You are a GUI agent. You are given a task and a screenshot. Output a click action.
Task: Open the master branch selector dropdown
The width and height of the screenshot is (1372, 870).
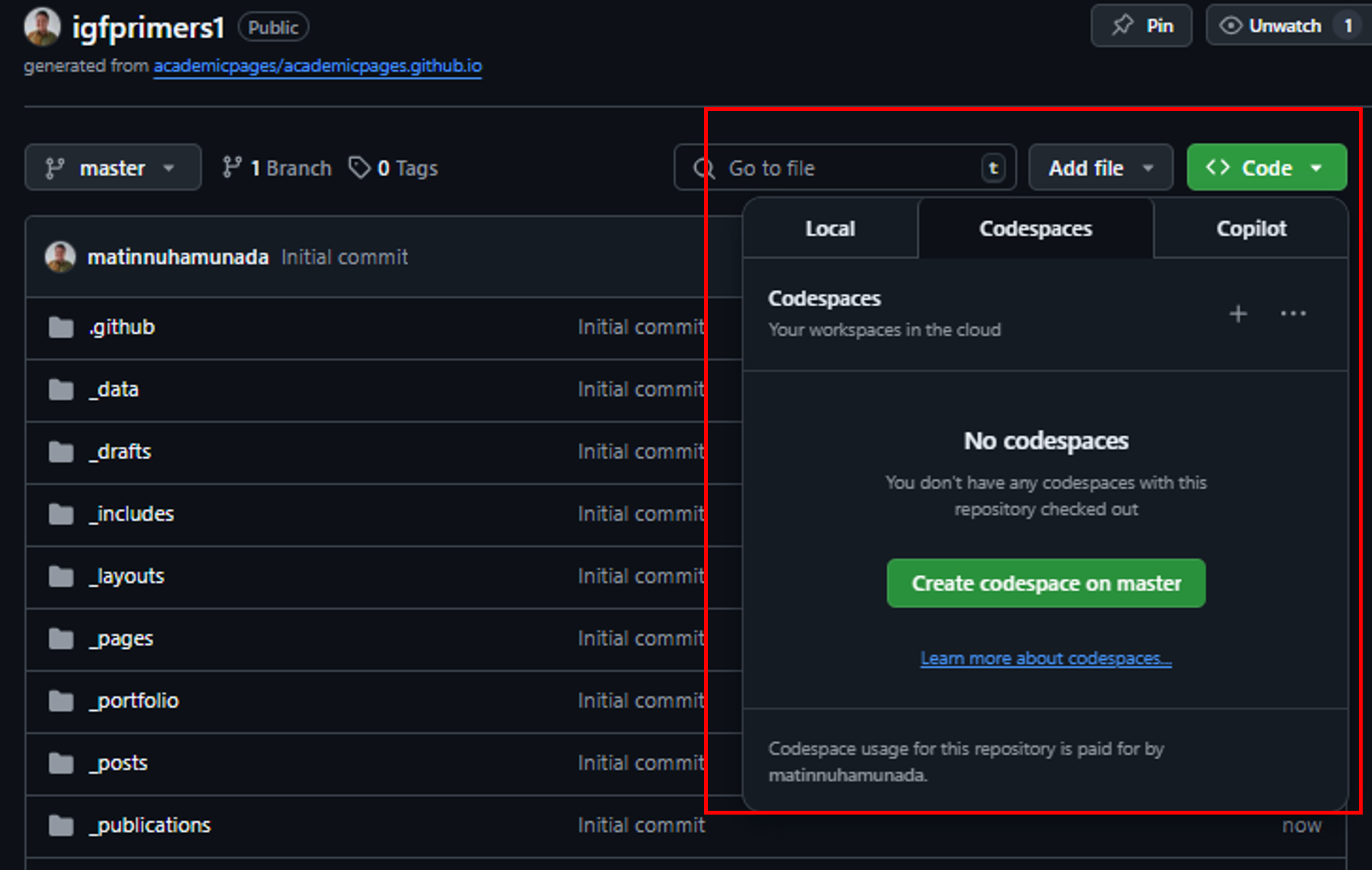click(x=113, y=167)
